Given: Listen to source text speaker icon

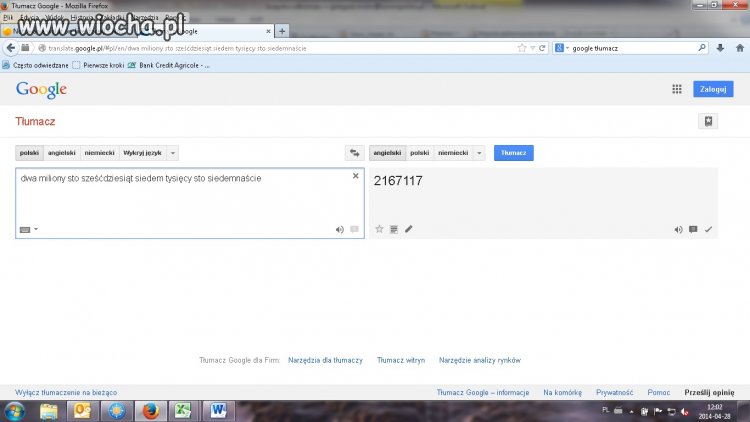Looking at the screenshot, I should click(x=340, y=230).
